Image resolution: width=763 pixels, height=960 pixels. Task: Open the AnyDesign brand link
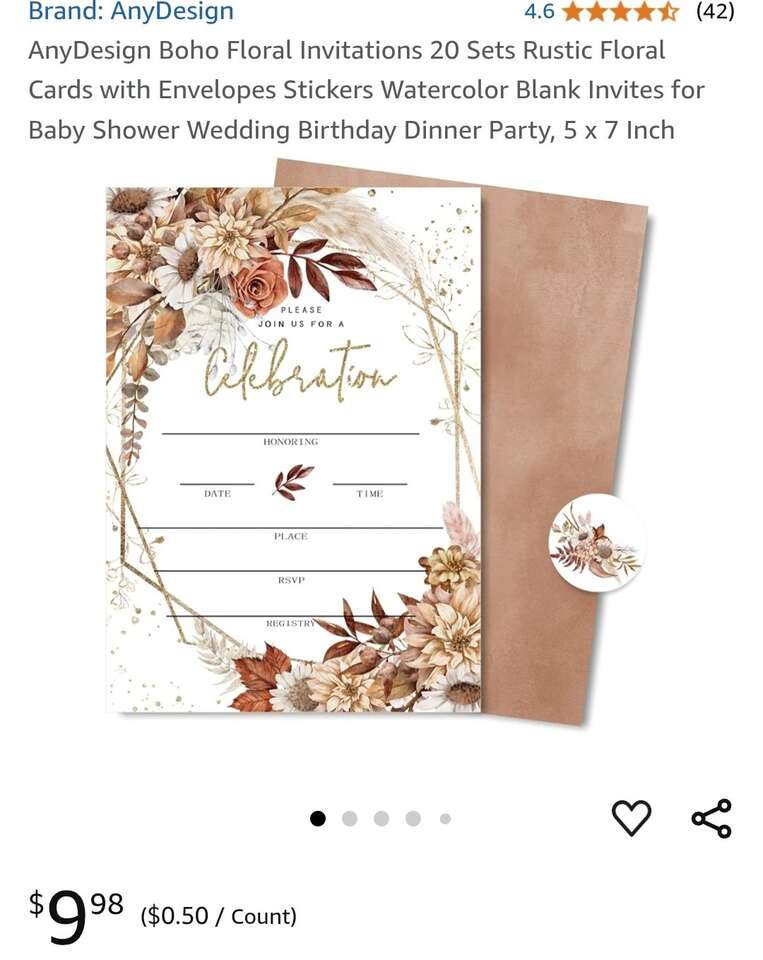click(131, 11)
